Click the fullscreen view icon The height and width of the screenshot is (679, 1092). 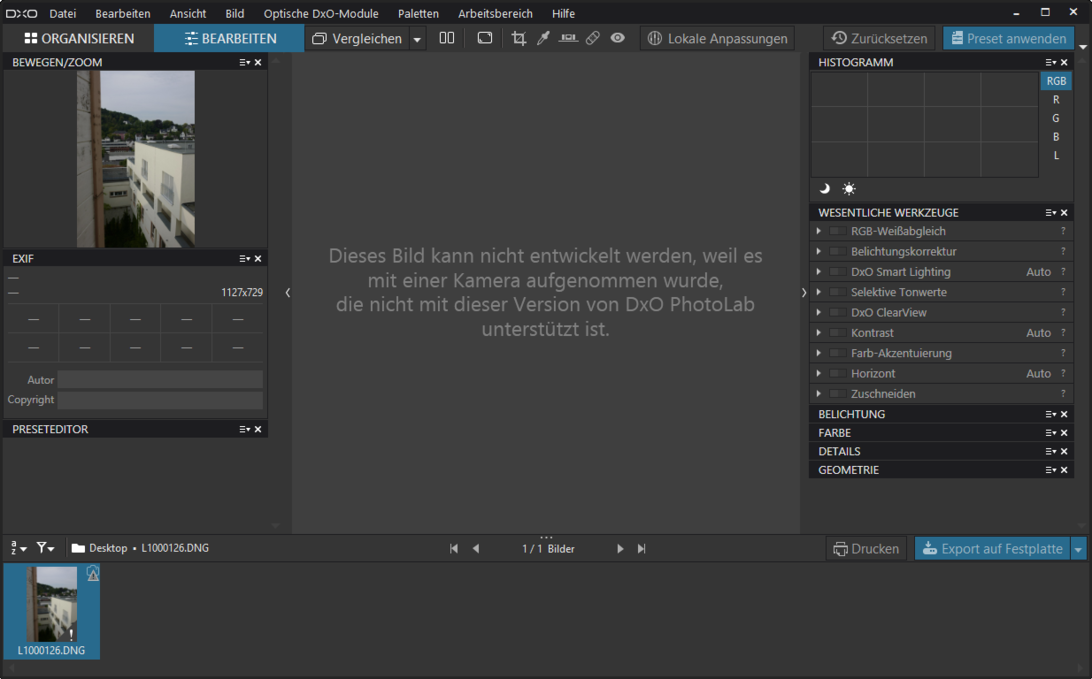(485, 38)
